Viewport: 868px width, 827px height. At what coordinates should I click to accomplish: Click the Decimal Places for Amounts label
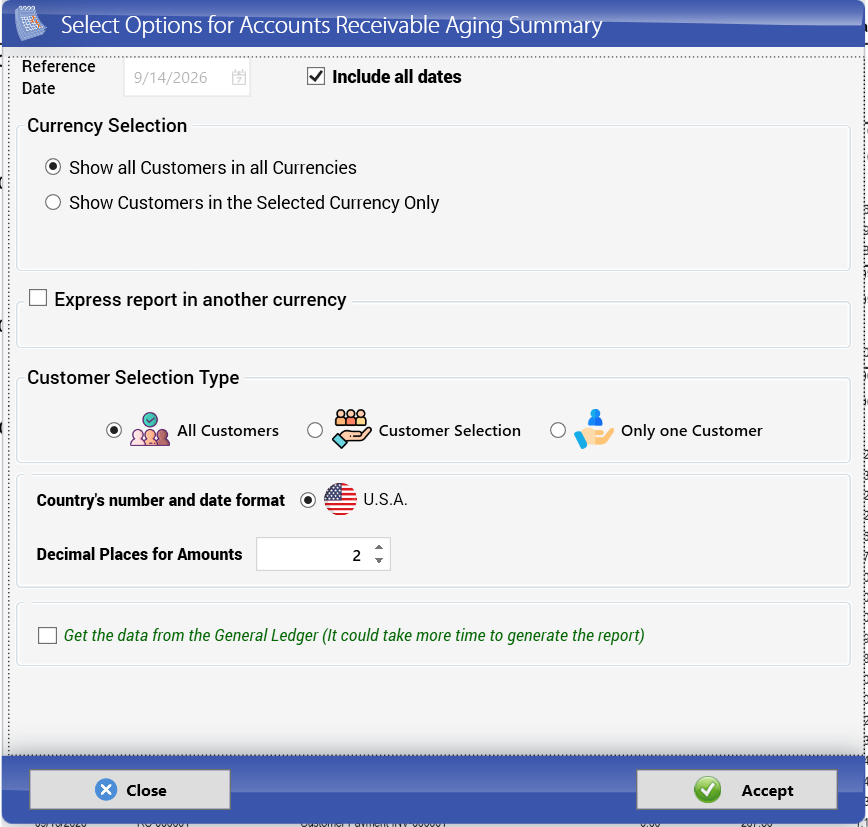(140, 554)
